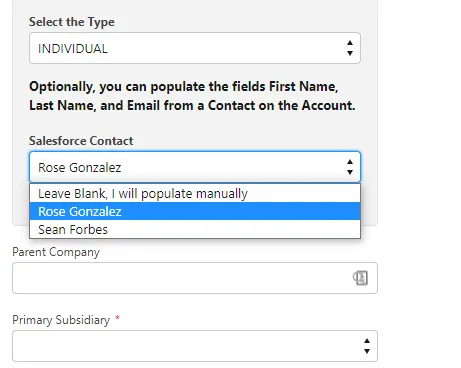
Task: Click the Select the Type label
Action: (72, 22)
